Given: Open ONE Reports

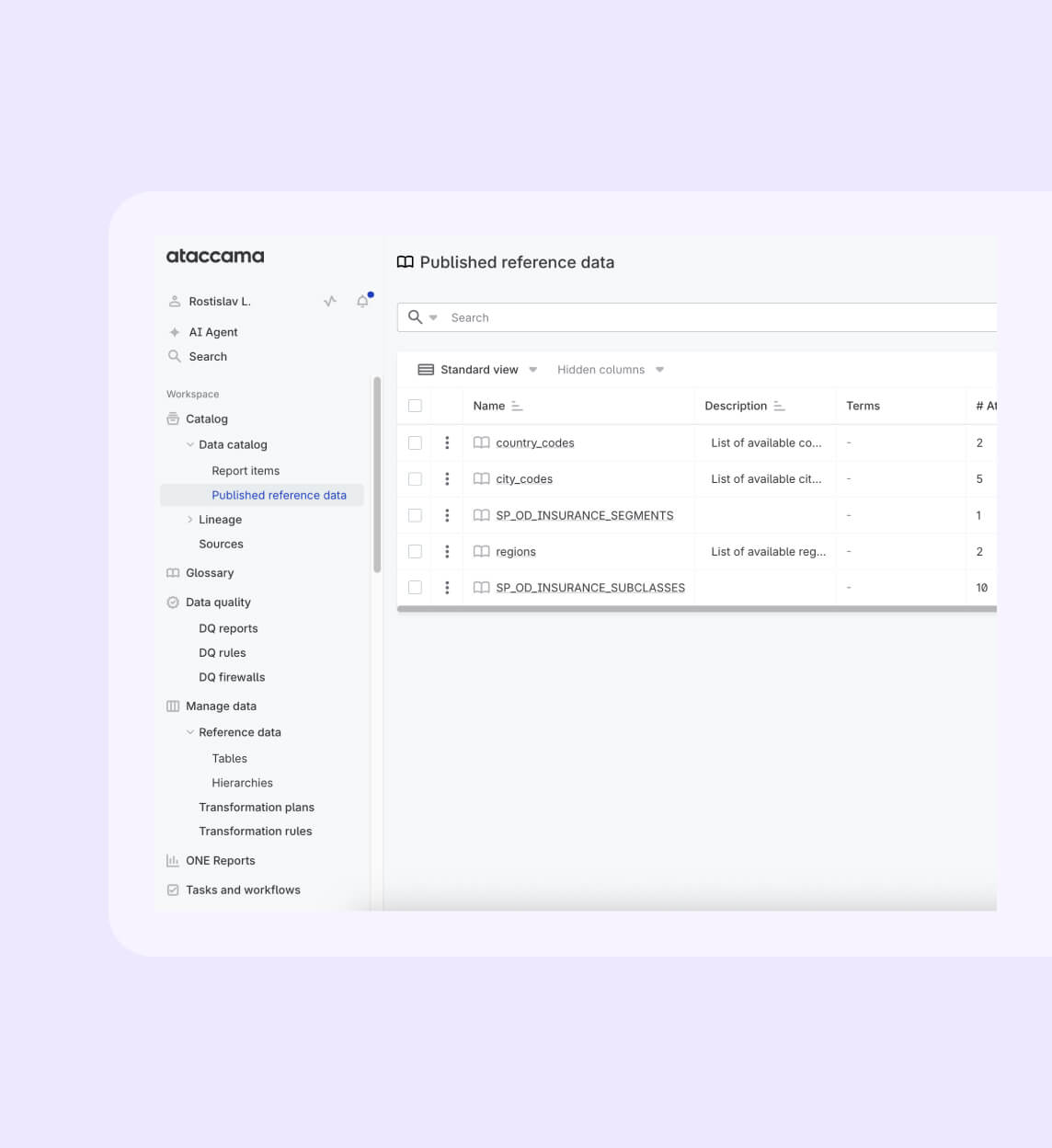Looking at the screenshot, I should click(x=221, y=861).
